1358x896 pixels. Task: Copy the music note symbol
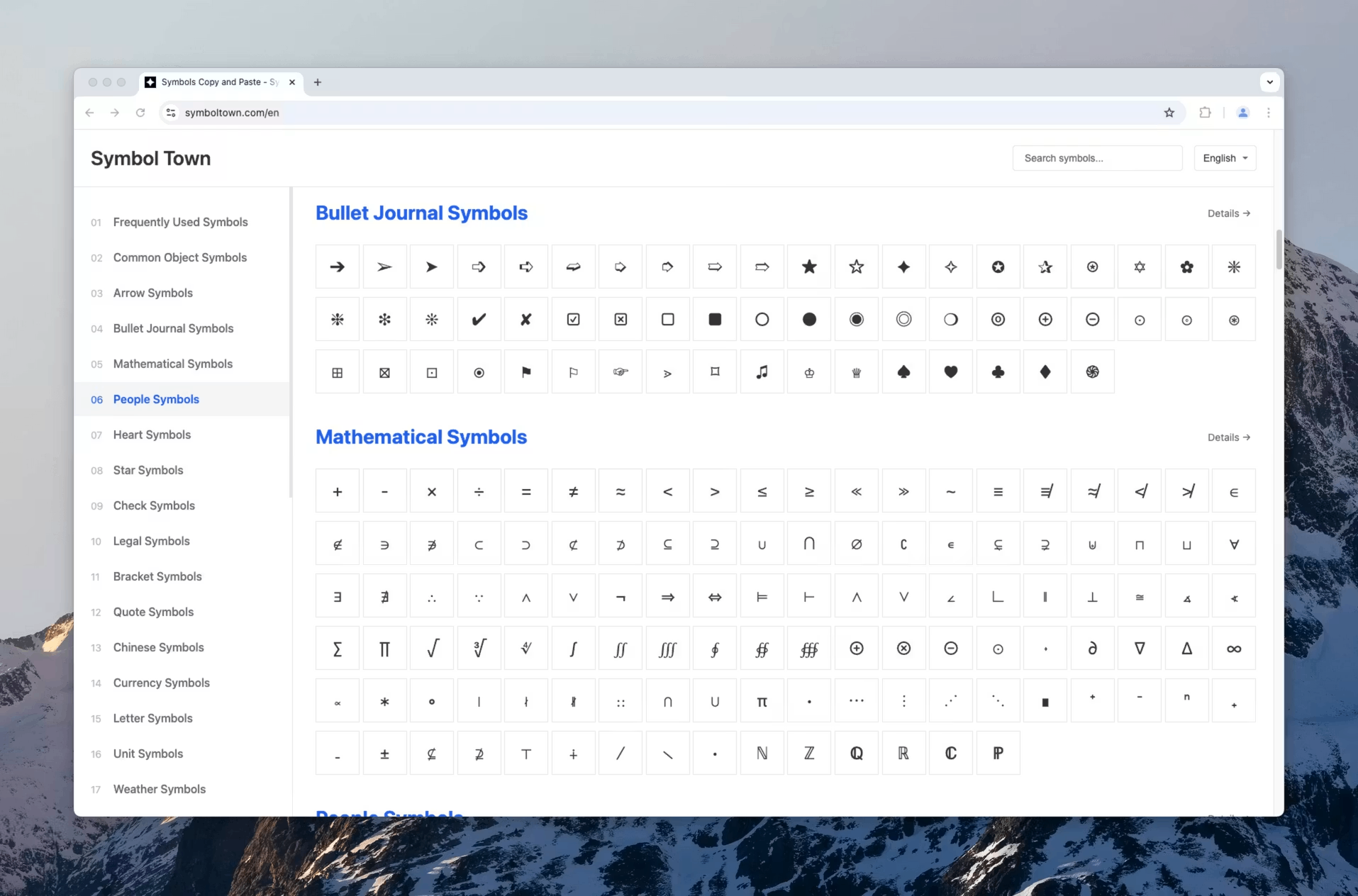(762, 371)
